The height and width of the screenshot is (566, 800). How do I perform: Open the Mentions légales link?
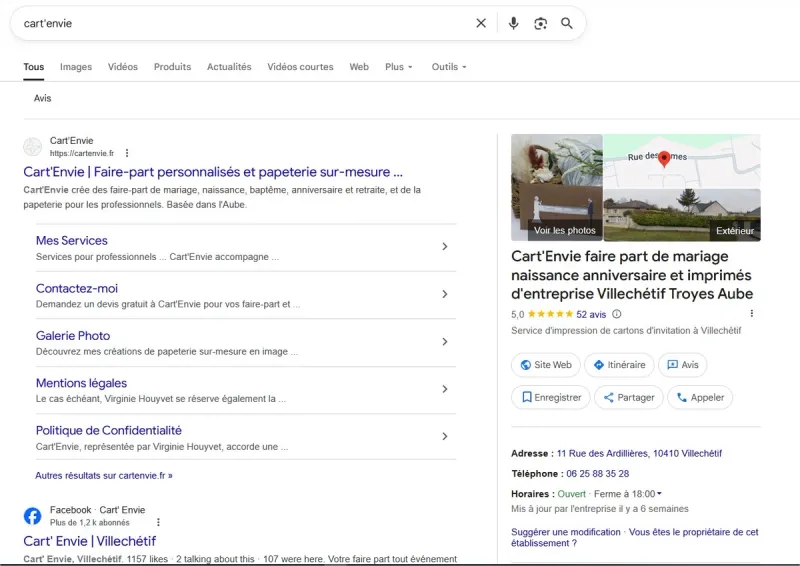(81, 383)
